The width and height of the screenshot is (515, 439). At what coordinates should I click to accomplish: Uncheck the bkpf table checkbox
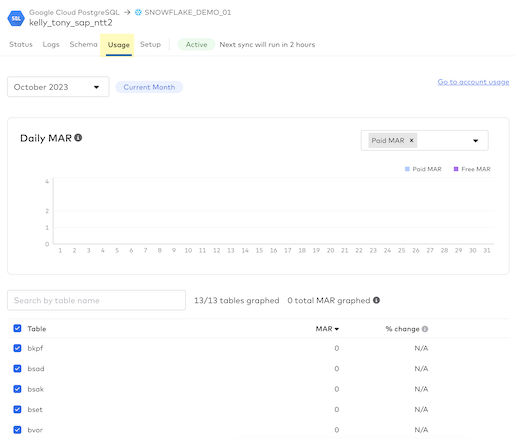click(x=17, y=348)
